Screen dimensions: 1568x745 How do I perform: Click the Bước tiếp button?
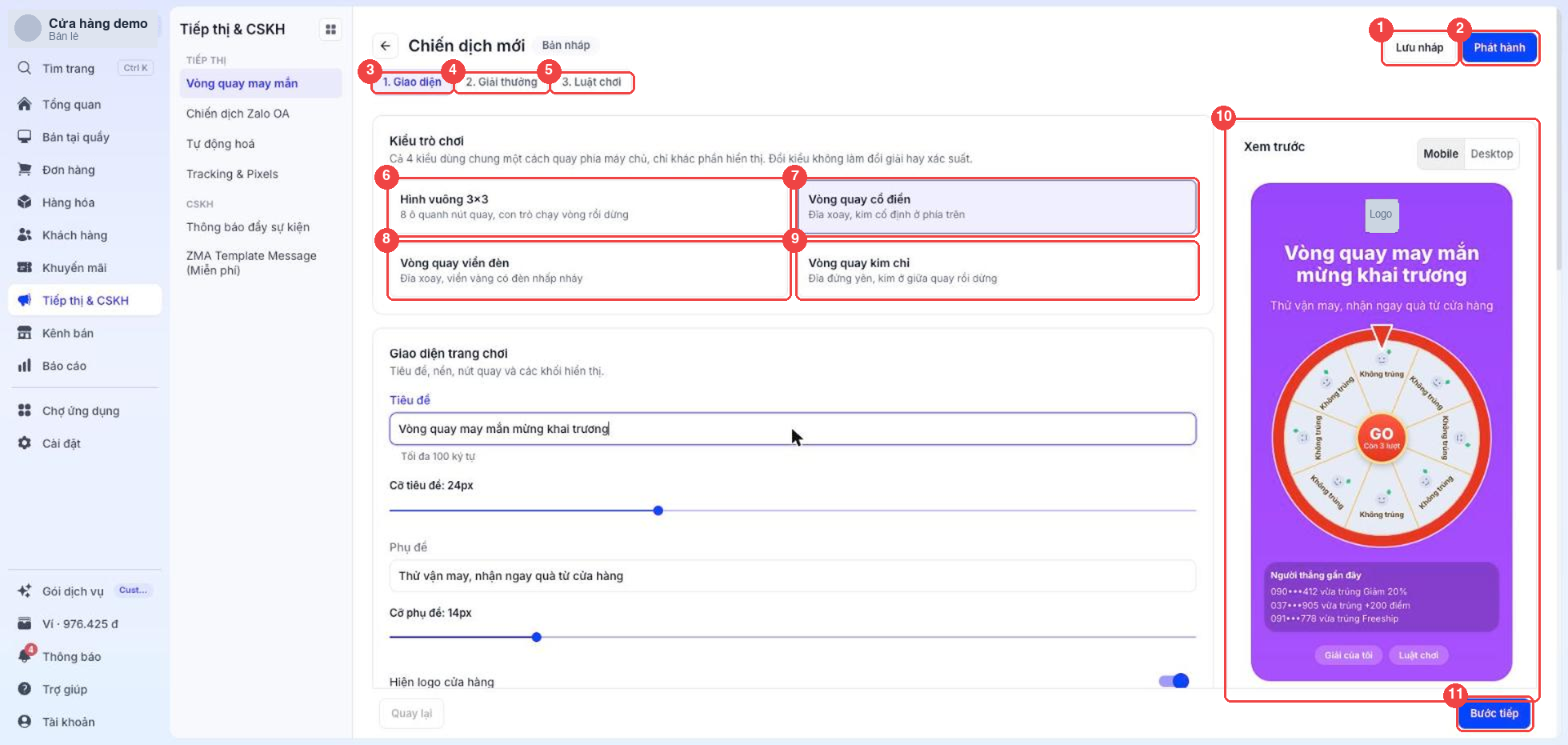tap(1494, 713)
